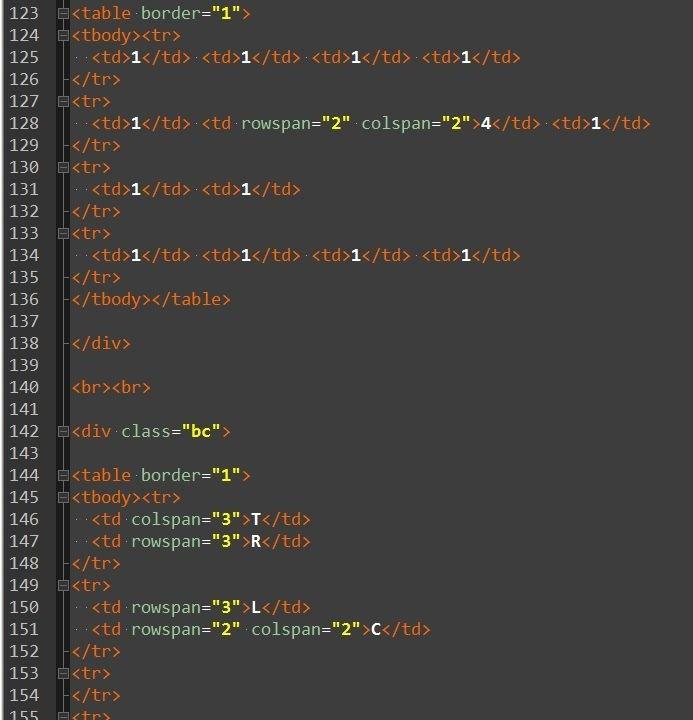Click the "bc" class value on line 142
Screen dimensions: 693x720
[x=201, y=432]
